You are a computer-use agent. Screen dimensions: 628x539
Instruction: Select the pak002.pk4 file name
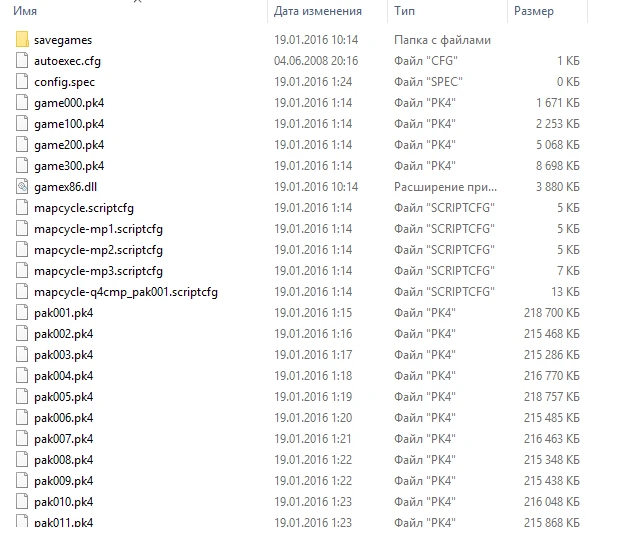pyautogui.click(x=63, y=334)
